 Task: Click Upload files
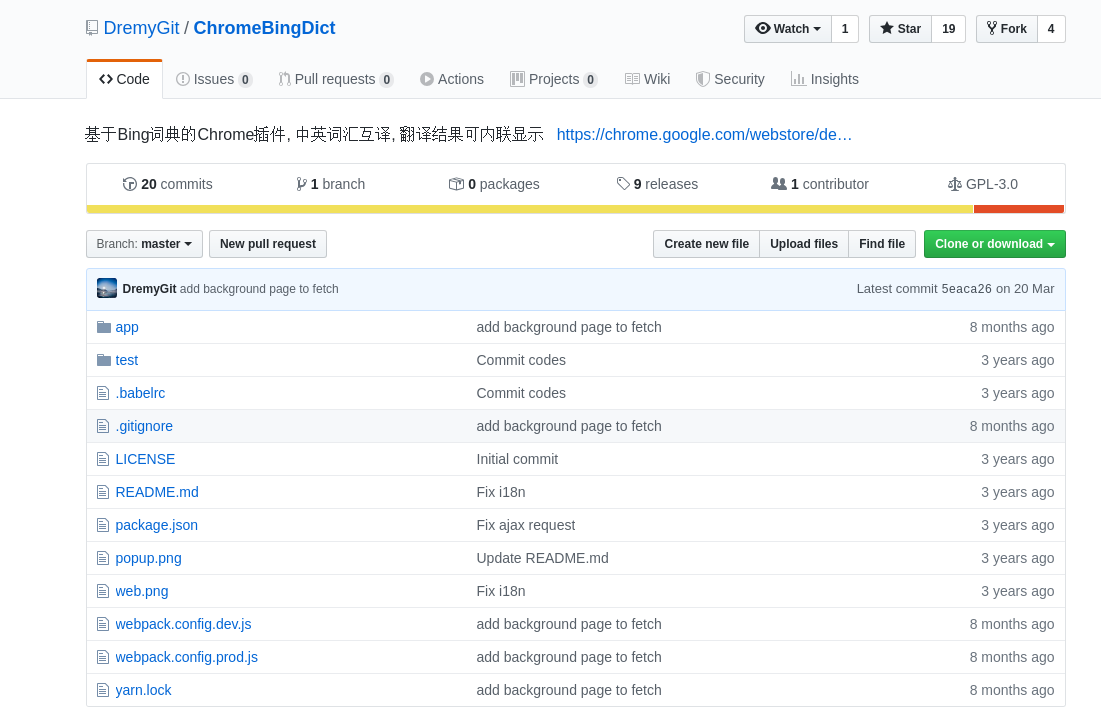(804, 244)
